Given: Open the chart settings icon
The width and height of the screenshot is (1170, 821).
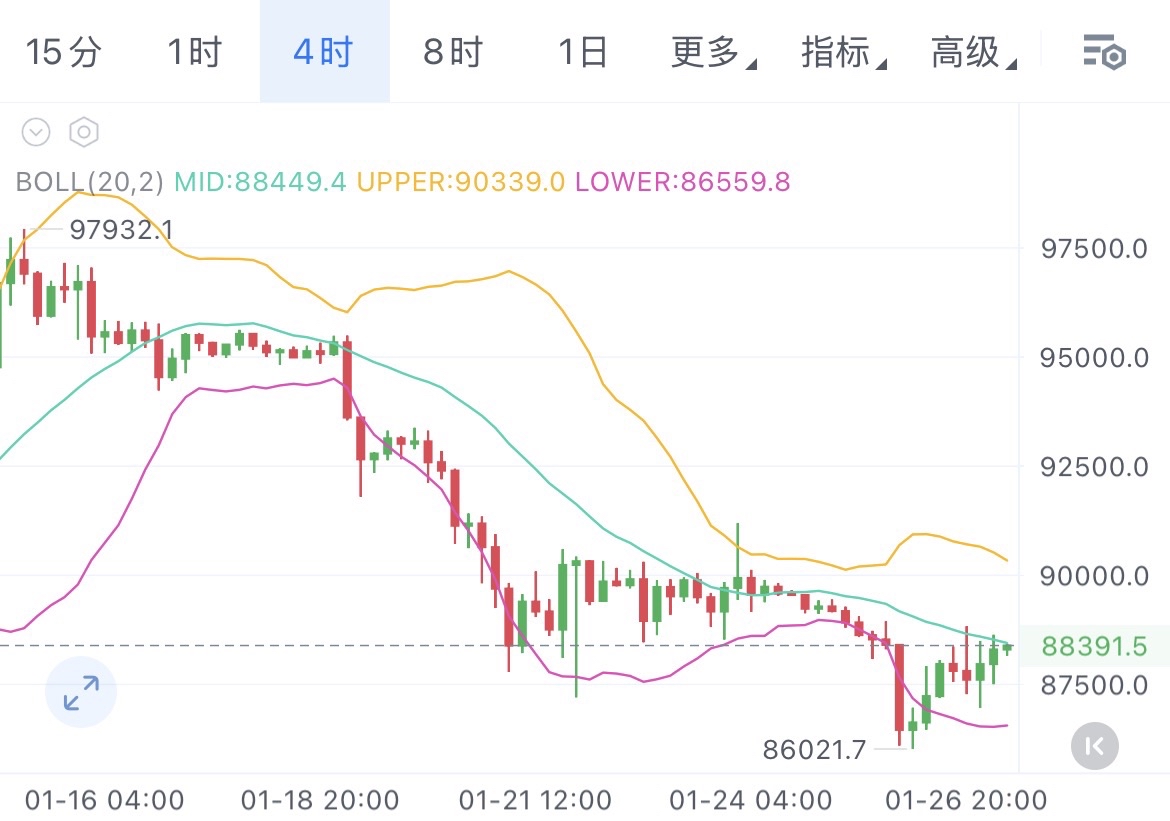Looking at the screenshot, I should tap(1104, 52).
